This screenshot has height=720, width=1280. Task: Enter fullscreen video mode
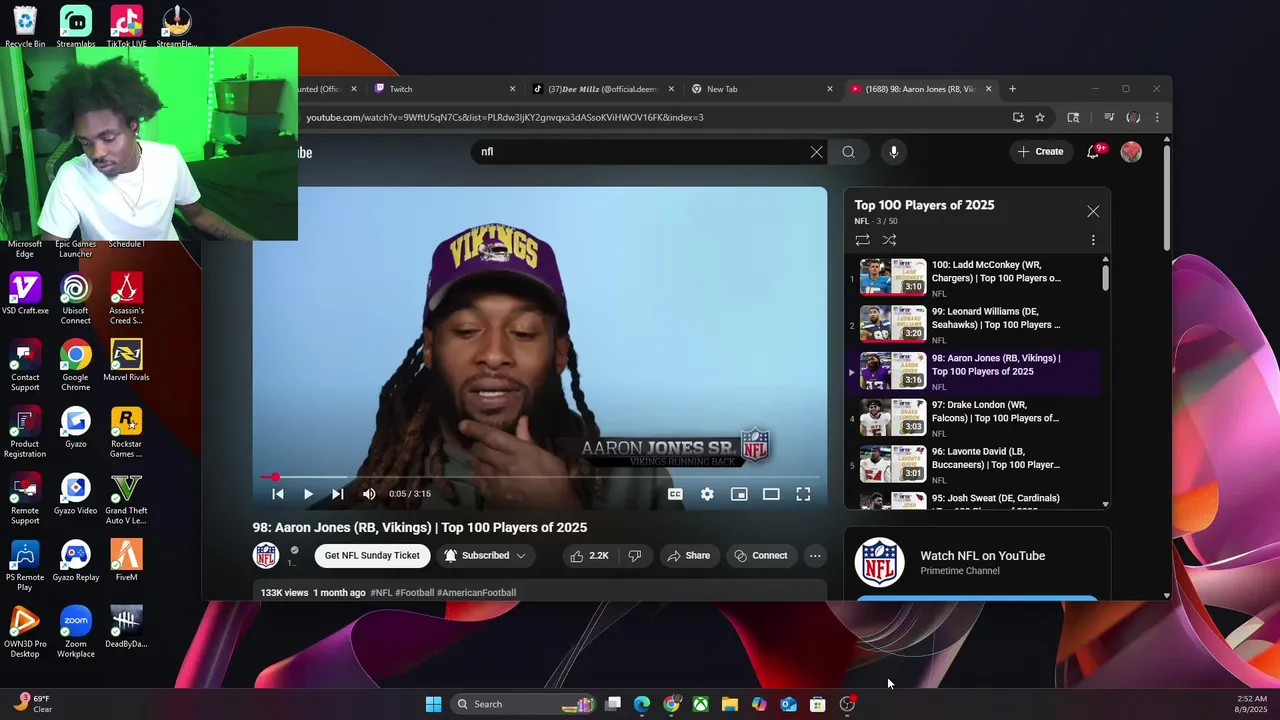point(803,494)
